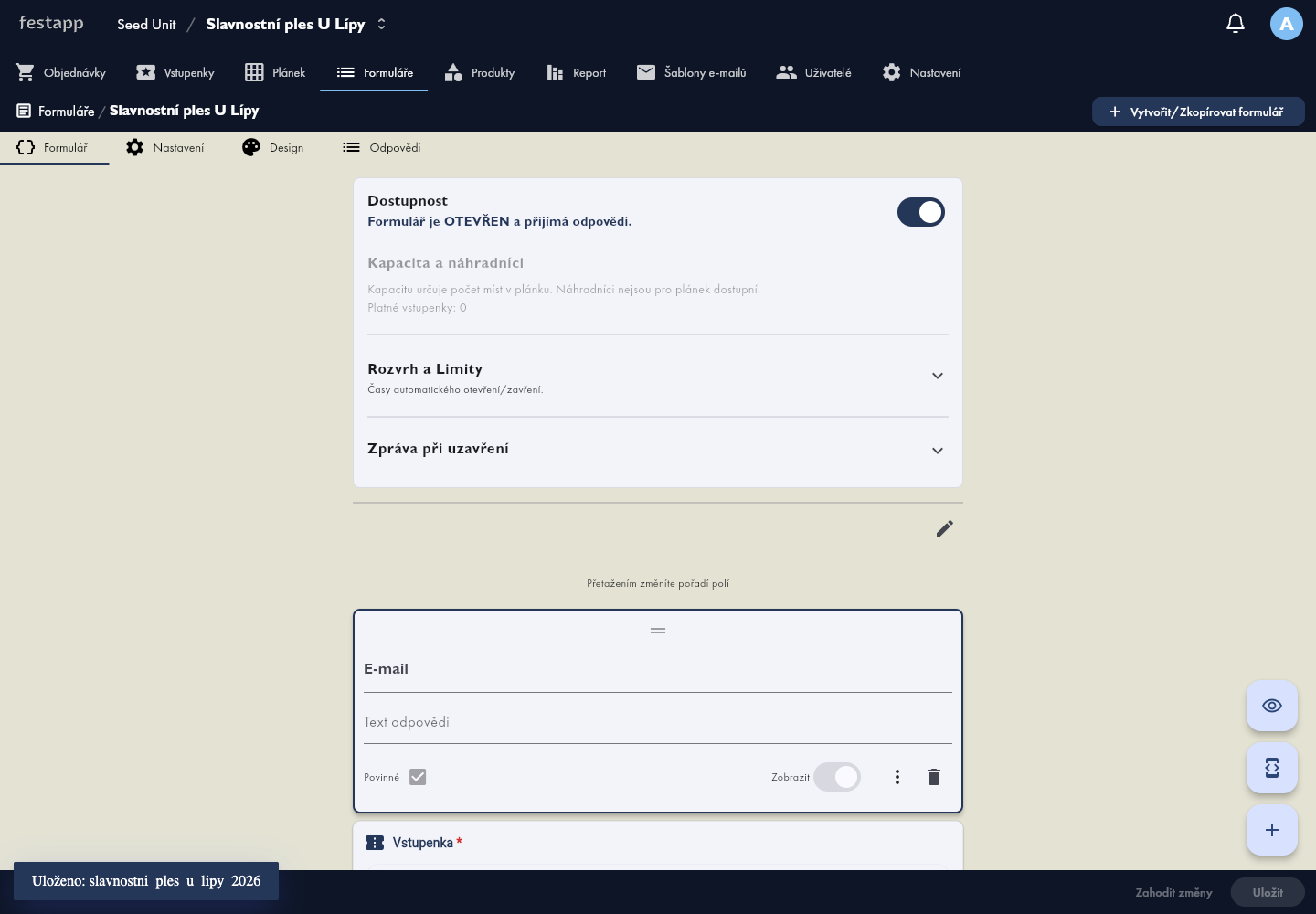Expand the Zpráva při uzavření section
Screen dimensions: 1316x914
(x=658, y=450)
